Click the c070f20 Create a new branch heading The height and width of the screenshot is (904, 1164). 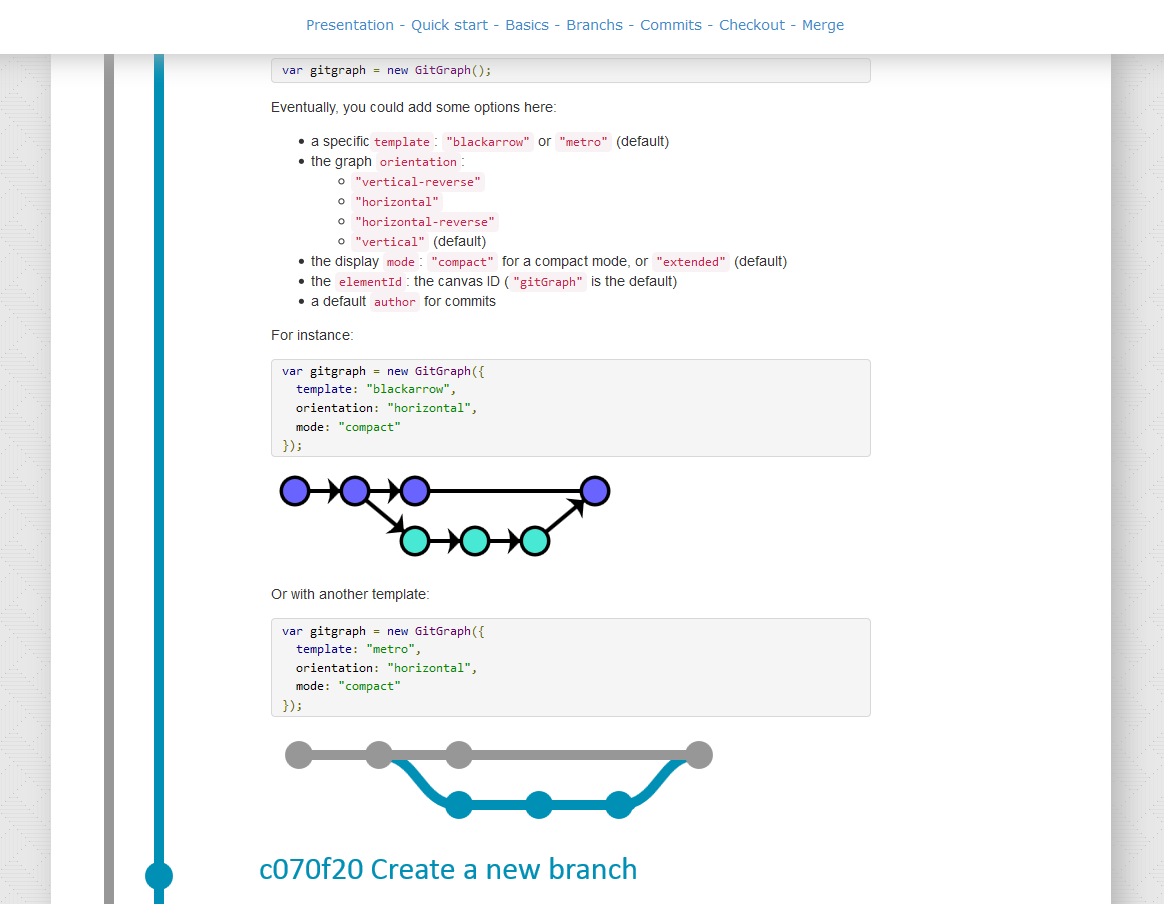click(x=448, y=869)
